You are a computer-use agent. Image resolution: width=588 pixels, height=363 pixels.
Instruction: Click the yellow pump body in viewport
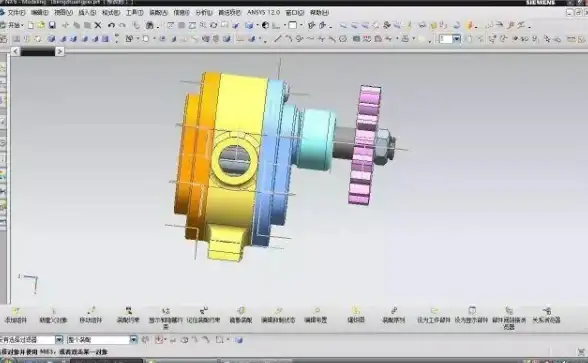236,112
